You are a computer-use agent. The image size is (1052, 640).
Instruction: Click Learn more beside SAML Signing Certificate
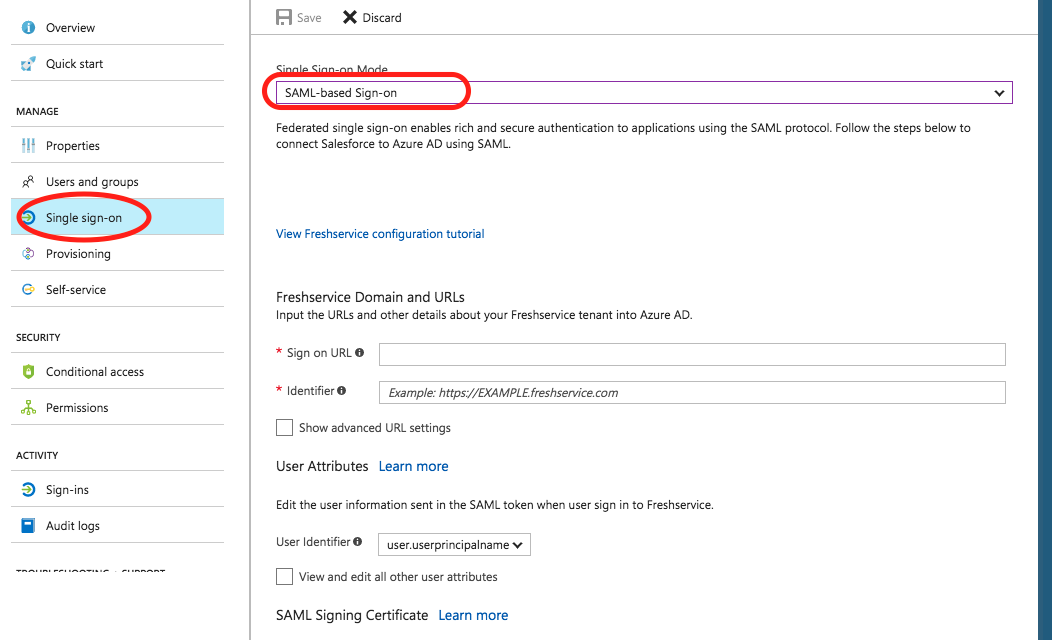[473, 615]
